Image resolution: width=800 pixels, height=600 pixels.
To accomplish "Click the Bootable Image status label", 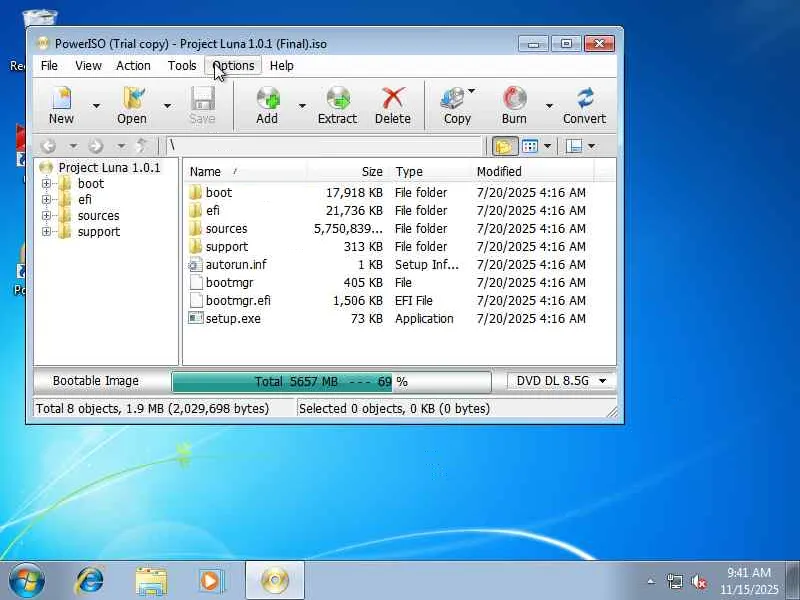I will (96, 381).
